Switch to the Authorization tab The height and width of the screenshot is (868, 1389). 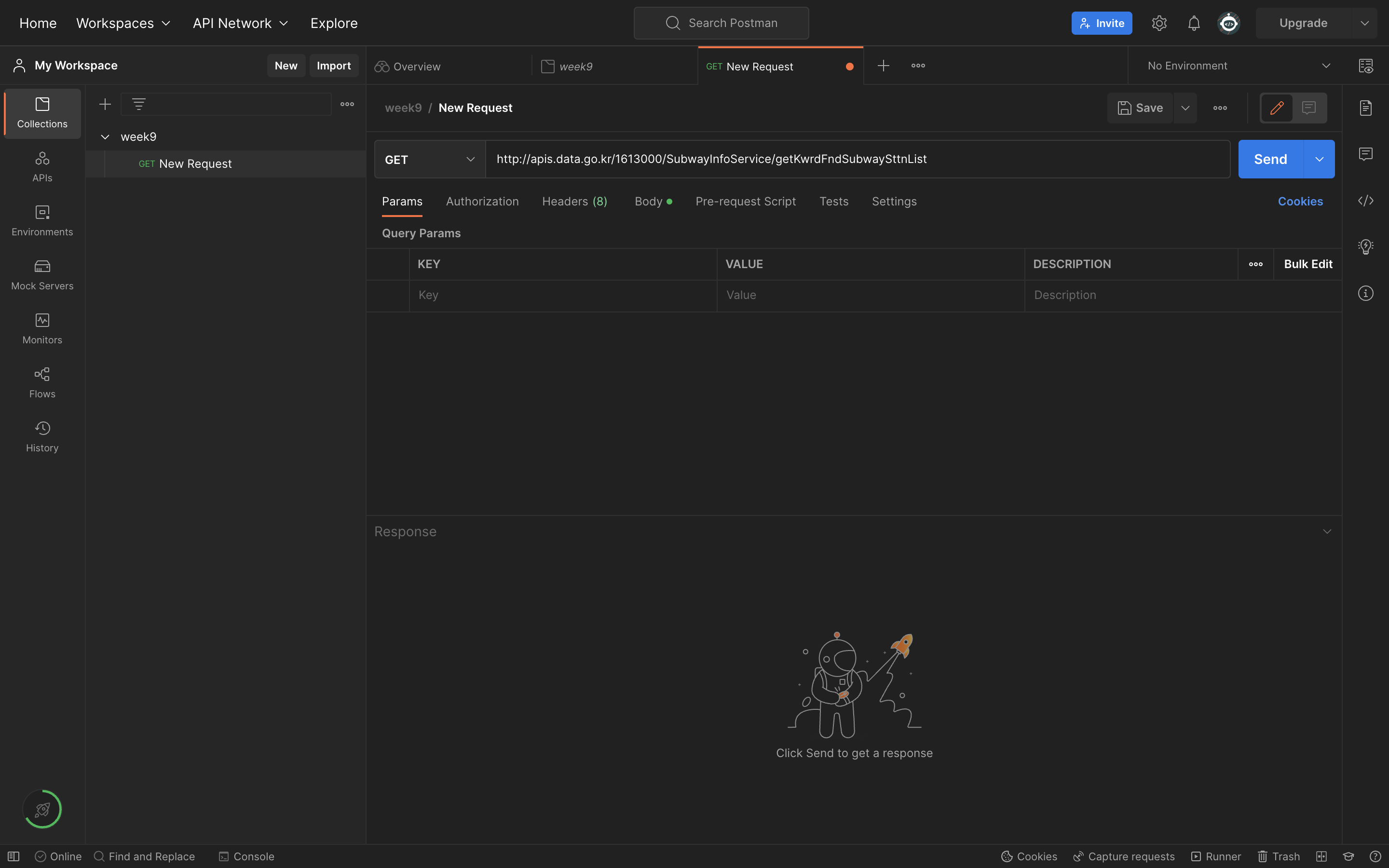pyautogui.click(x=482, y=202)
